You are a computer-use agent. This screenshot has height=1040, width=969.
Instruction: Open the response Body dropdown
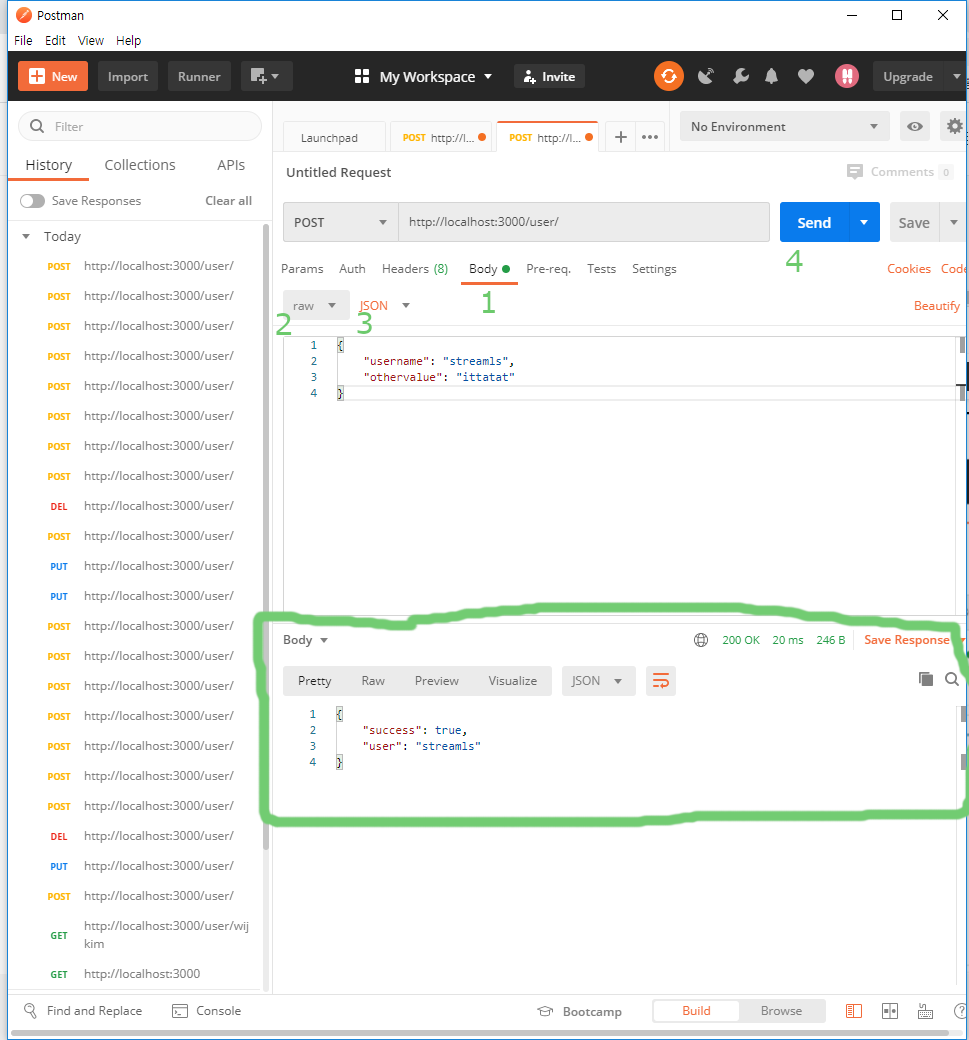(x=305, y=640)
